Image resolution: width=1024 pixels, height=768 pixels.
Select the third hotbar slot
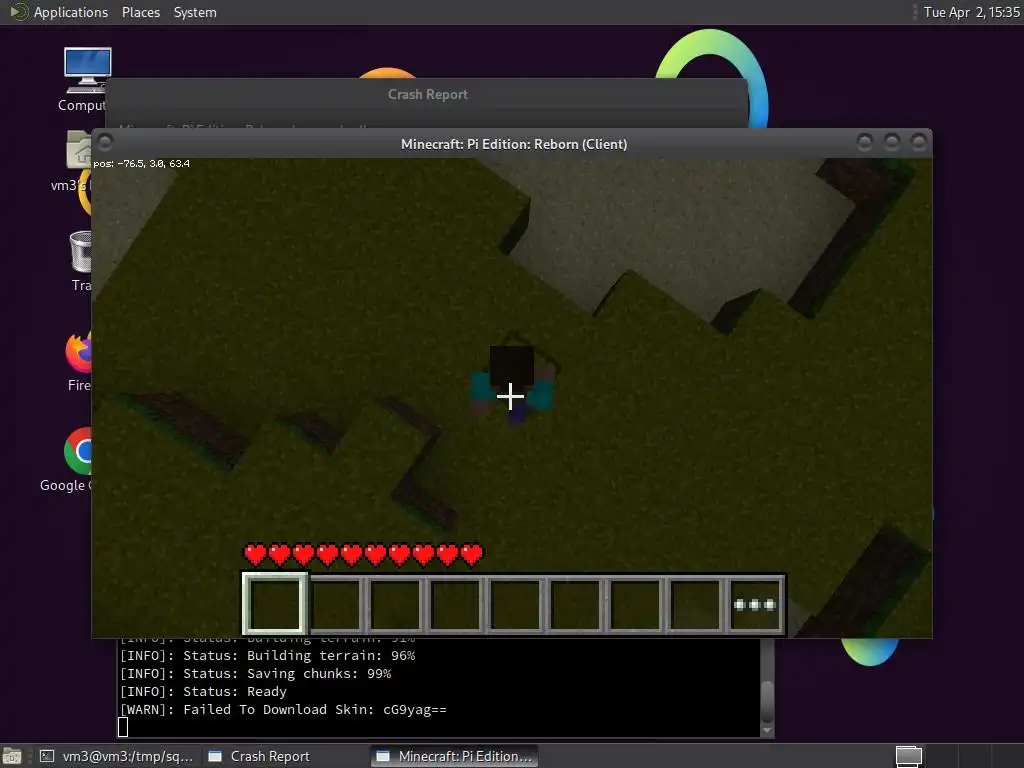tap(395, 605)
